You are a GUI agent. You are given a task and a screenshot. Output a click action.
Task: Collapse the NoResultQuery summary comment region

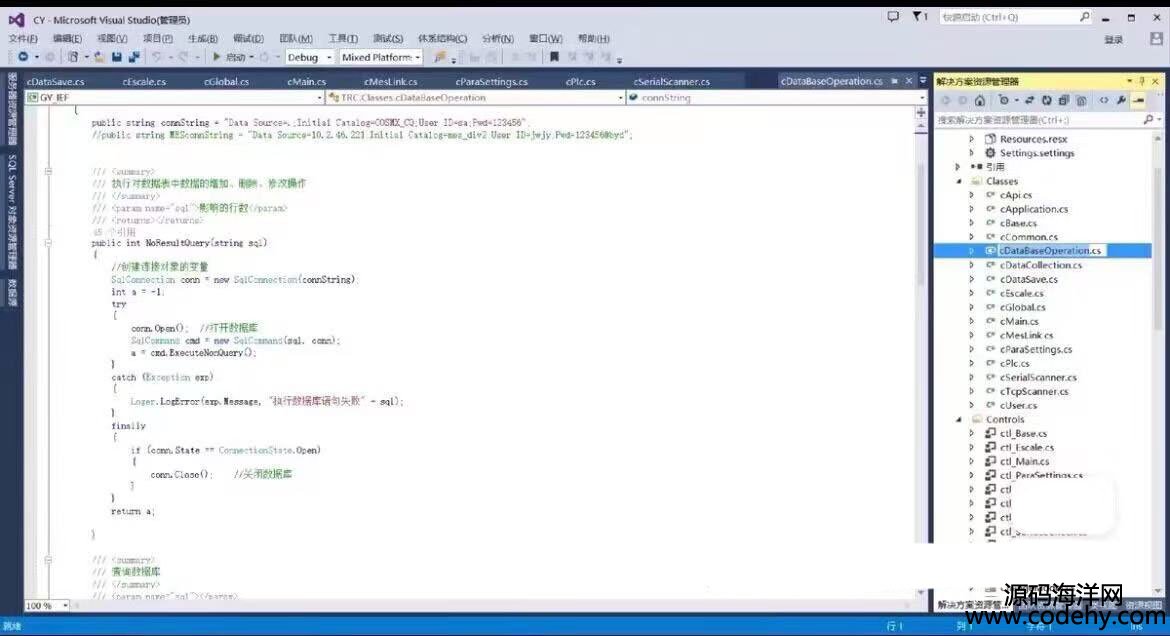point(49,172)
